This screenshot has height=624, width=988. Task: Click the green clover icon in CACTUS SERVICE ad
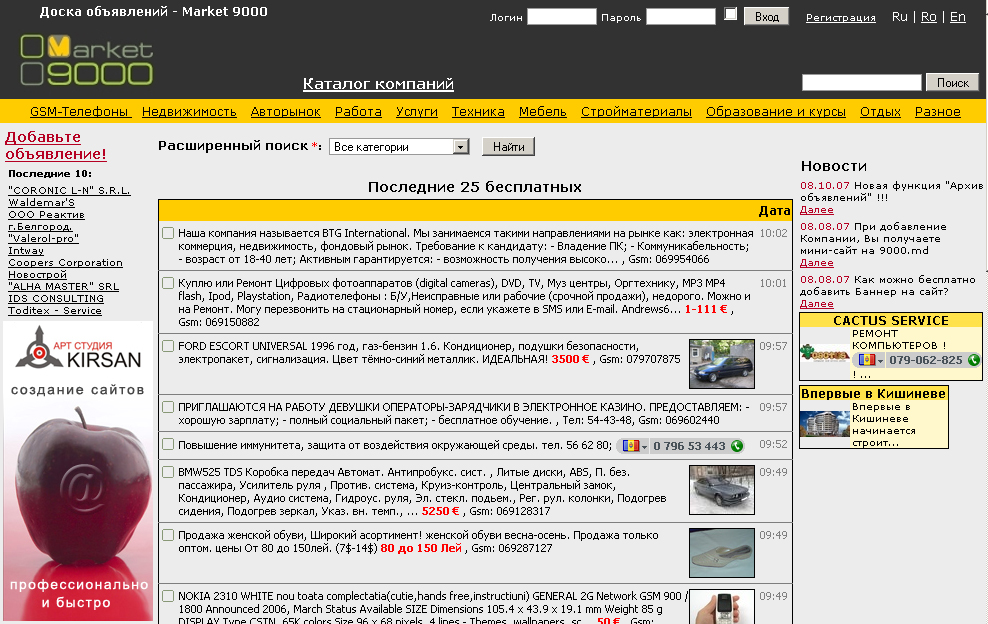pyautogui.click(x=808, y=350)
